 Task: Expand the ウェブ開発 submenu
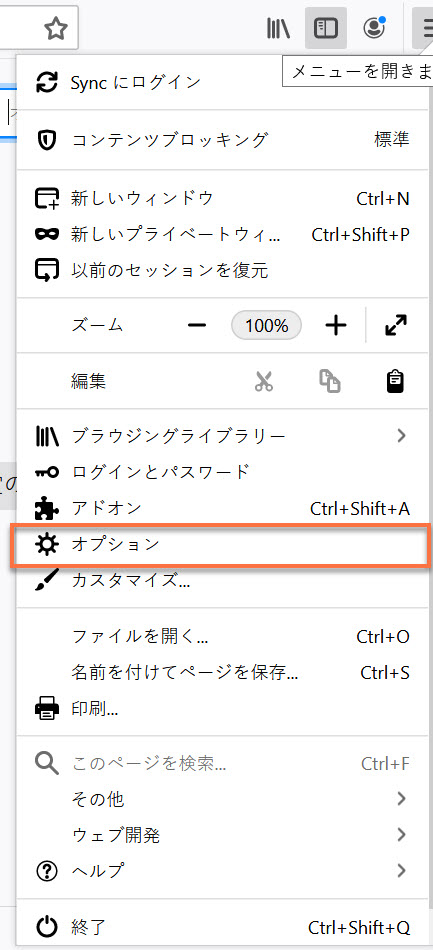[224, 835]
